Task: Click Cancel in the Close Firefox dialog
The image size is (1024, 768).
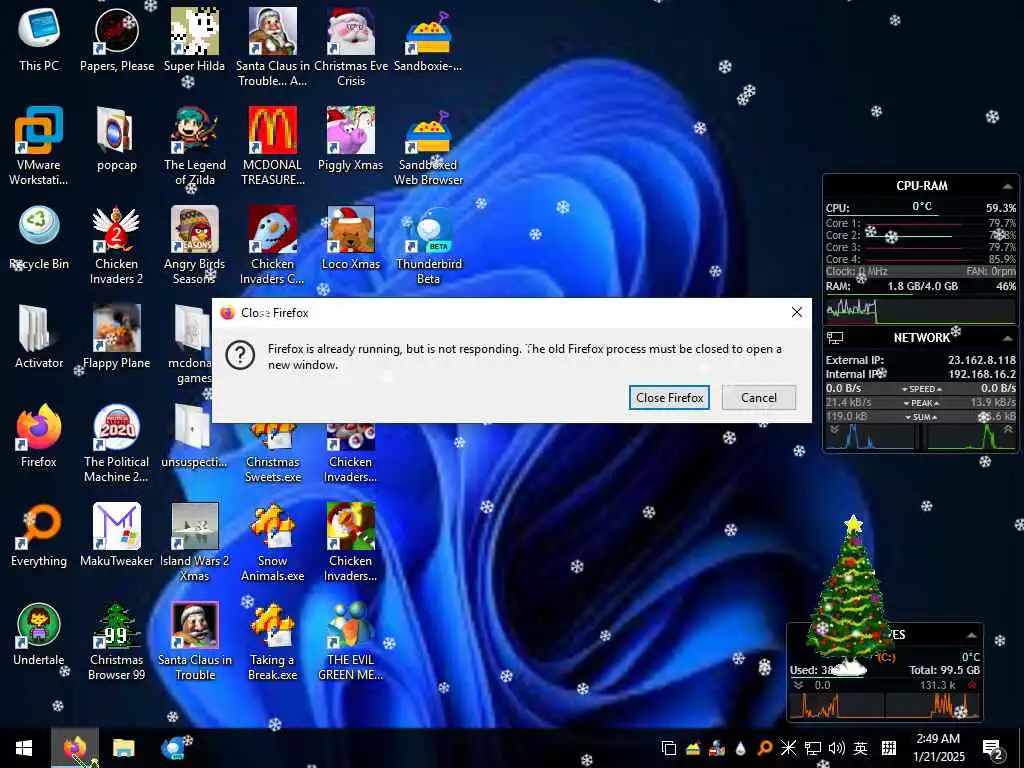Action: tap(759, 398)
